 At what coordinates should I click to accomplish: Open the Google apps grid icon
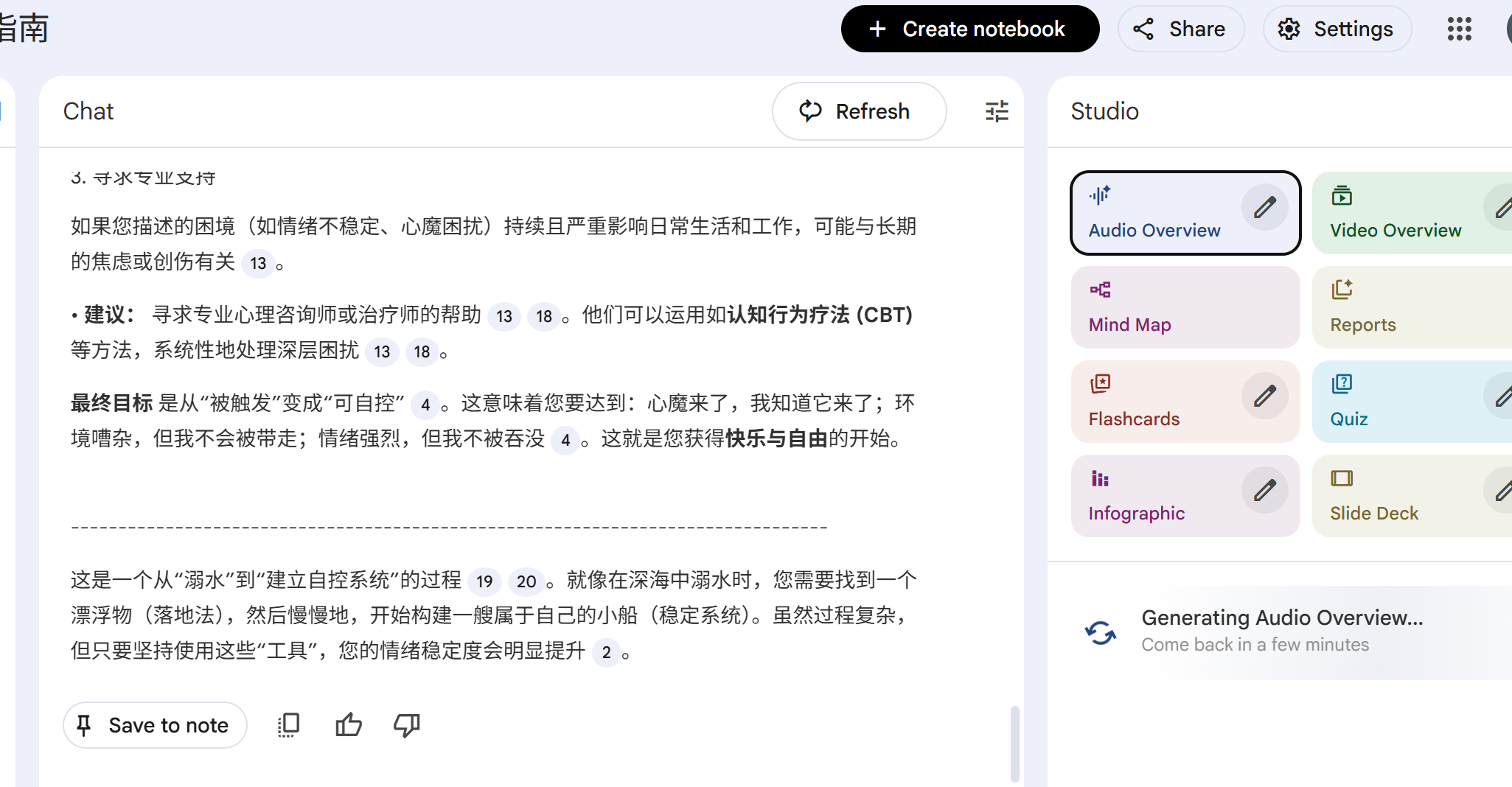[x=1459, y=29]
